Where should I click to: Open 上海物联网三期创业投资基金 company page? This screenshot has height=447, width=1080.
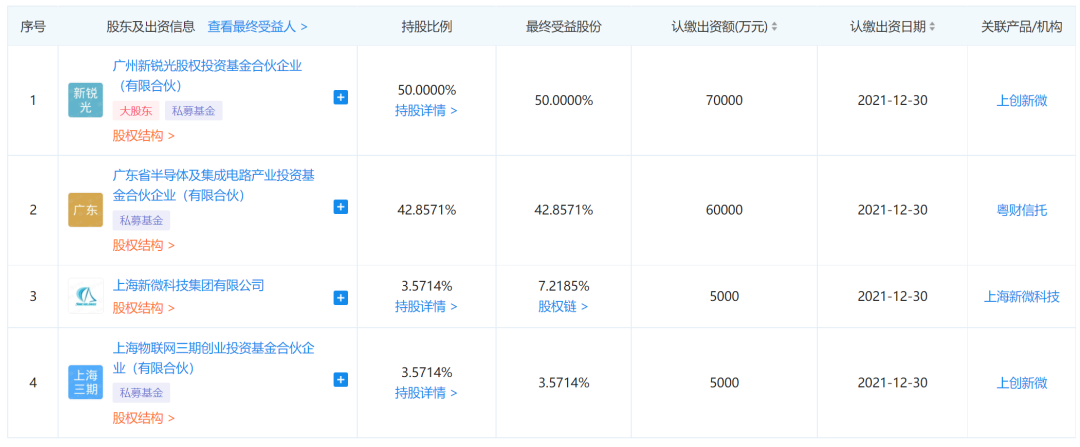214,358
